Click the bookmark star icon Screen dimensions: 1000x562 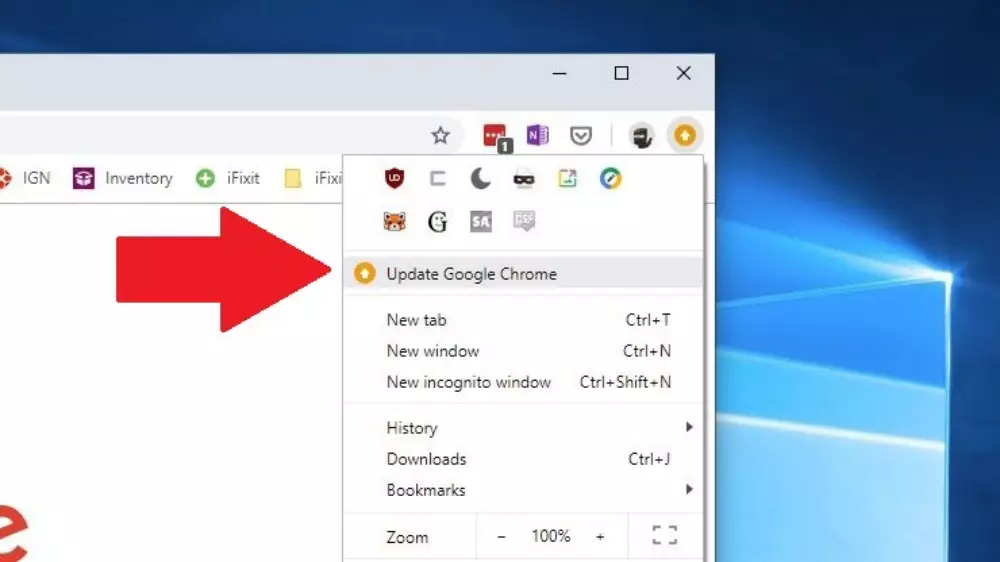440,135
